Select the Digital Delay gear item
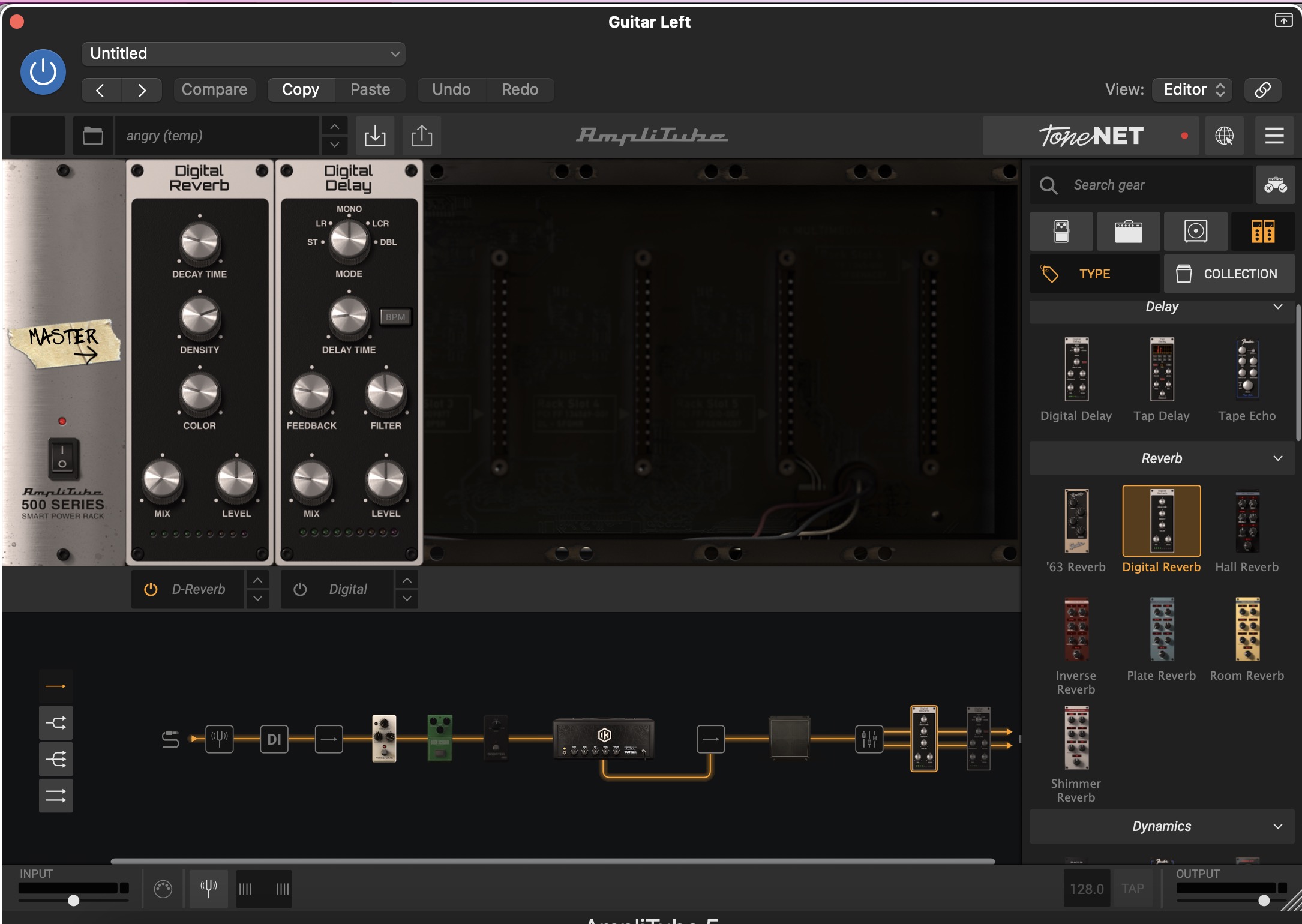 (x=1076, y=380)
